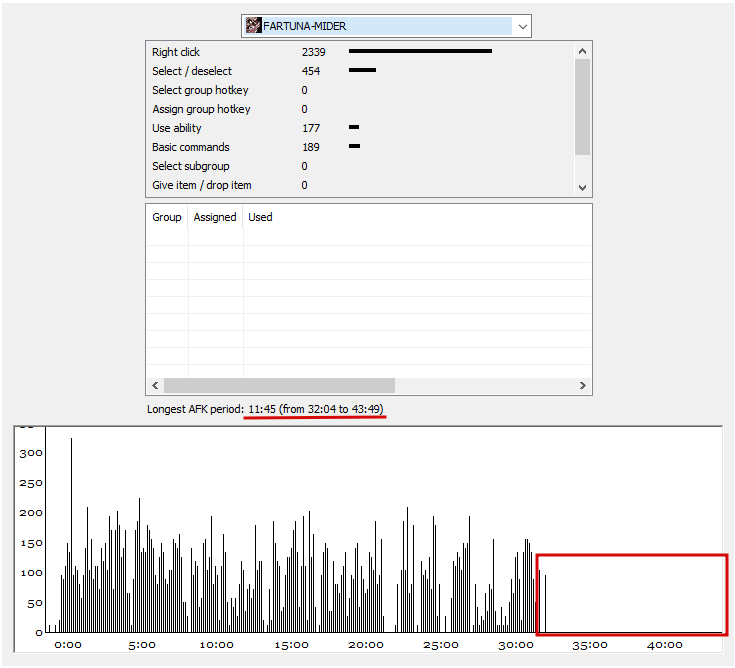
Task: Click the 300 value on the chart's vertical axis
Action: pos(31,453)
